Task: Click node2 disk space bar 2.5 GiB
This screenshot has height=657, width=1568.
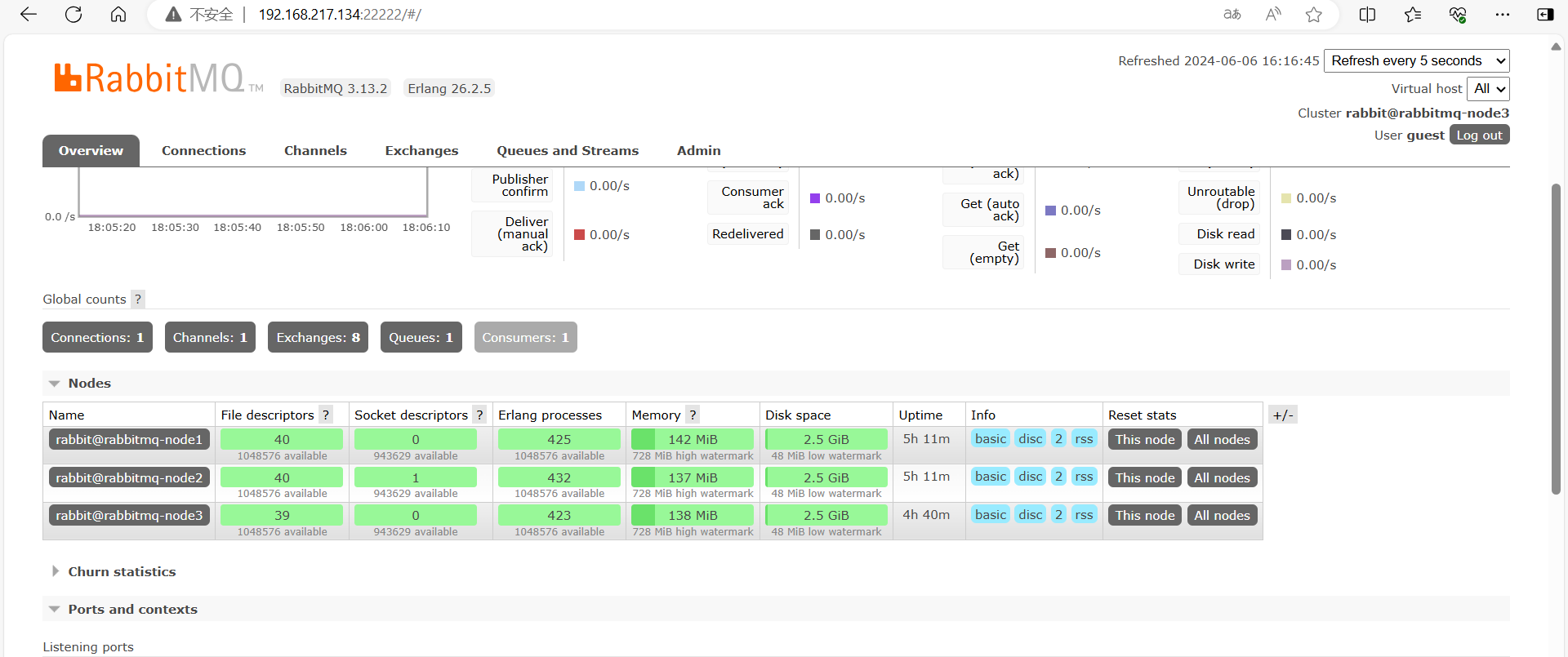Action: click(826, 477)
